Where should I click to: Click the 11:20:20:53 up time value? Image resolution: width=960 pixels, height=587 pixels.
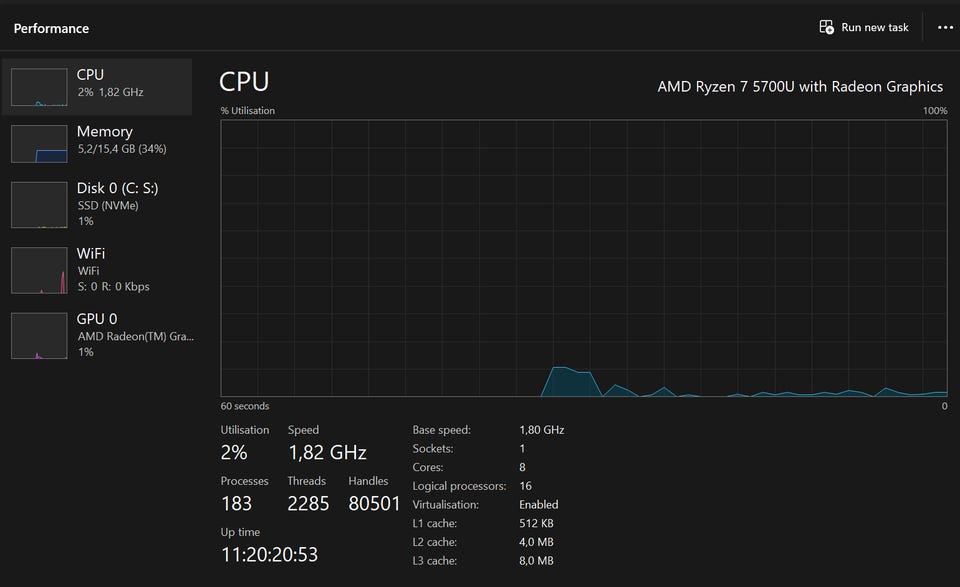[x=269, y=555]
